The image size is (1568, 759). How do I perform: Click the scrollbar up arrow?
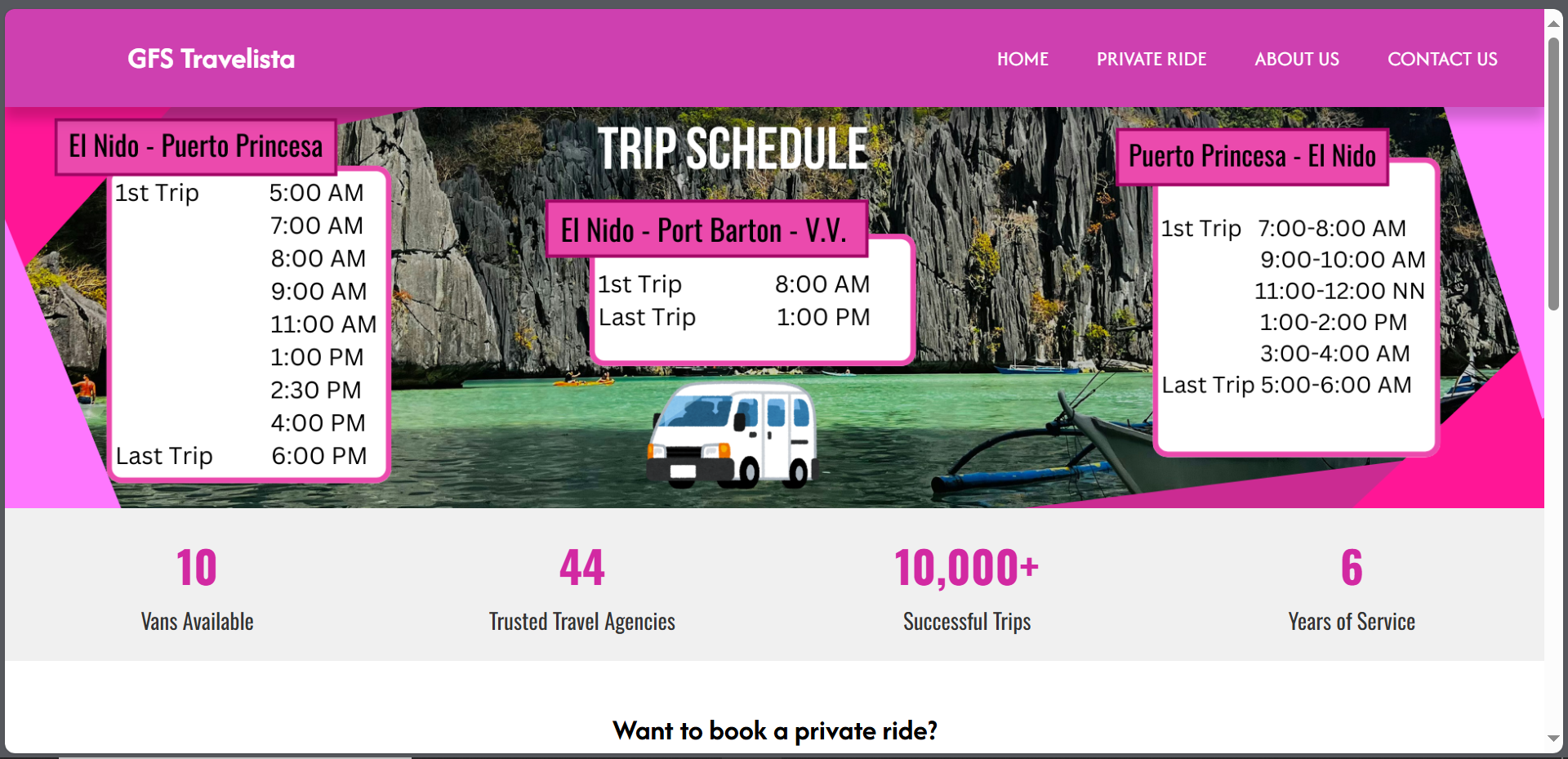(x=1553, y=24)
